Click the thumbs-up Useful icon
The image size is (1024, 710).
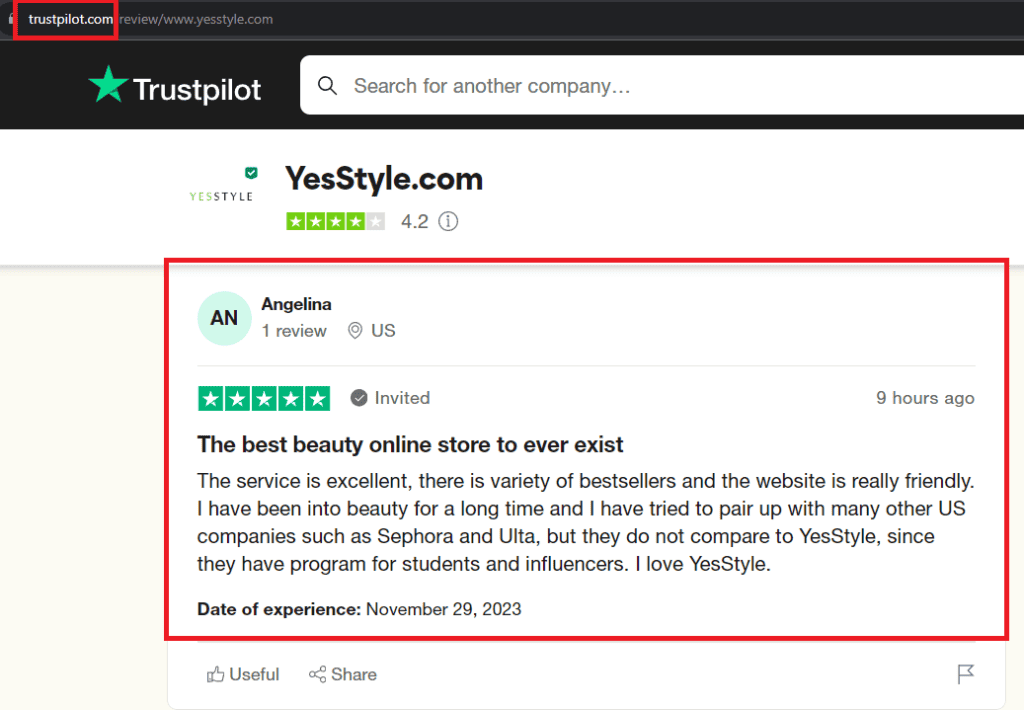(x=216, y=674)
